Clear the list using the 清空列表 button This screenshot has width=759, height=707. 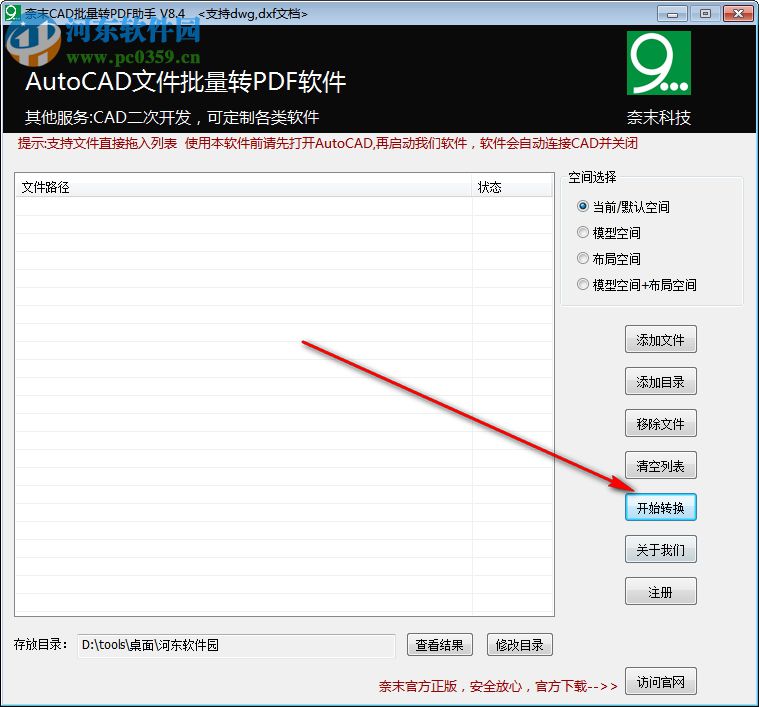point(660,466)
